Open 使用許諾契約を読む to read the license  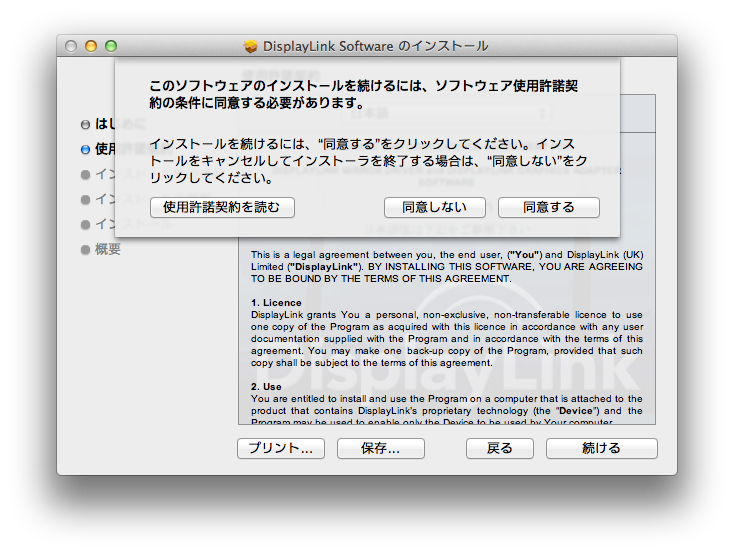[x=222, y=207]
